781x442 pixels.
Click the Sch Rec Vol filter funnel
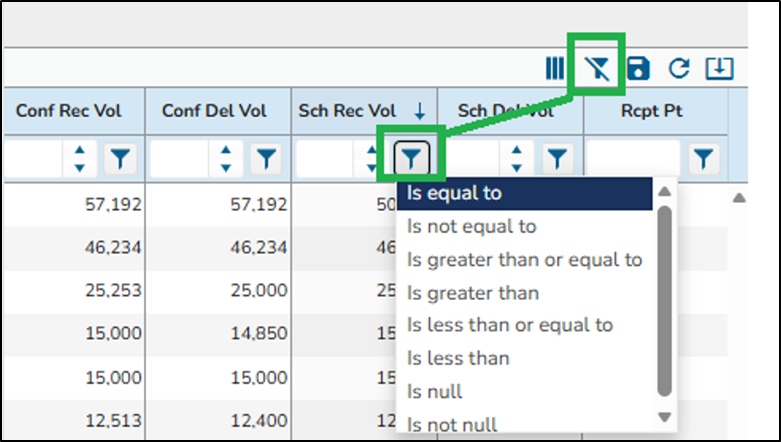coord(414,157)
